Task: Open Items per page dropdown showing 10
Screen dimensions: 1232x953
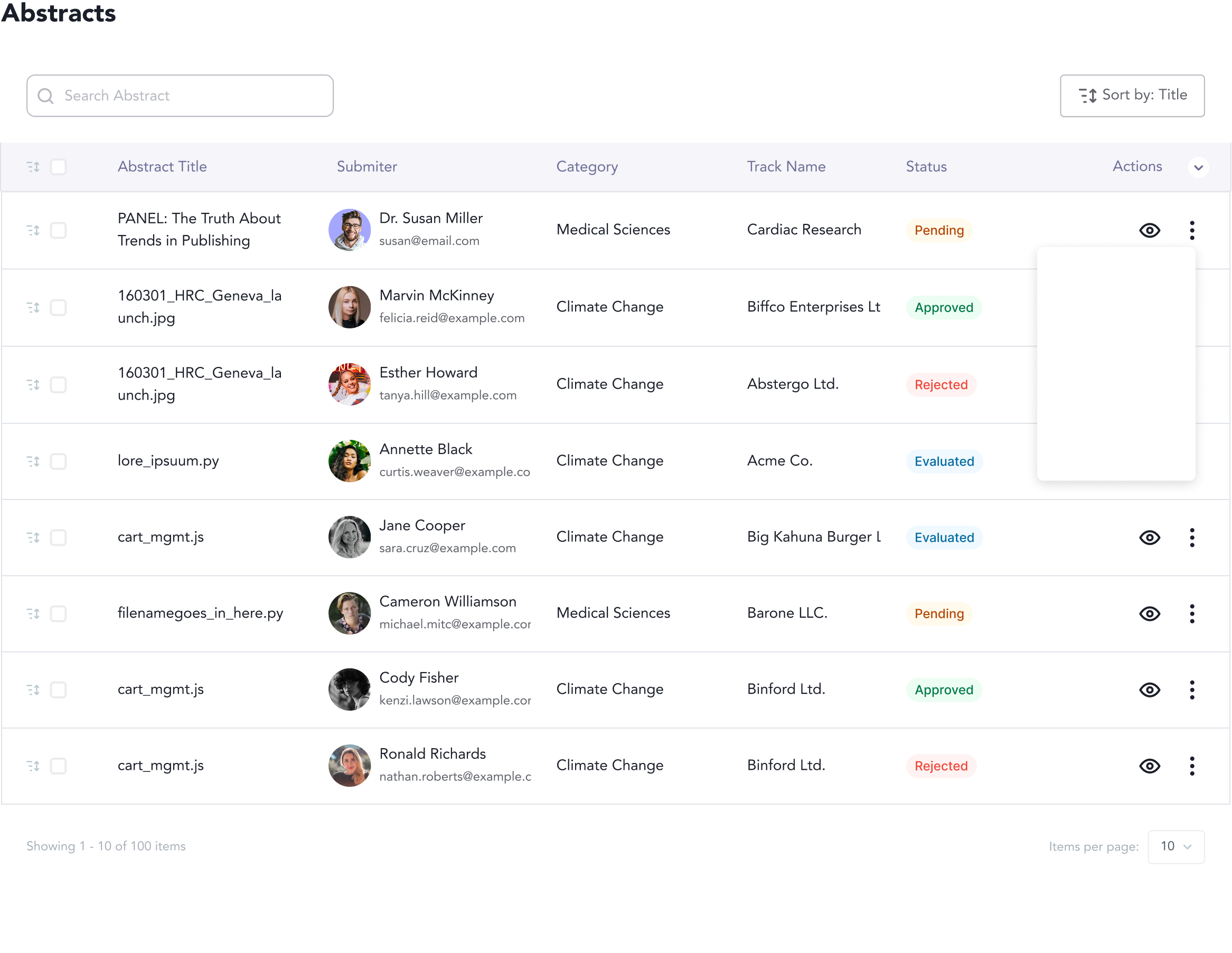Action: tap(1175, 846)
